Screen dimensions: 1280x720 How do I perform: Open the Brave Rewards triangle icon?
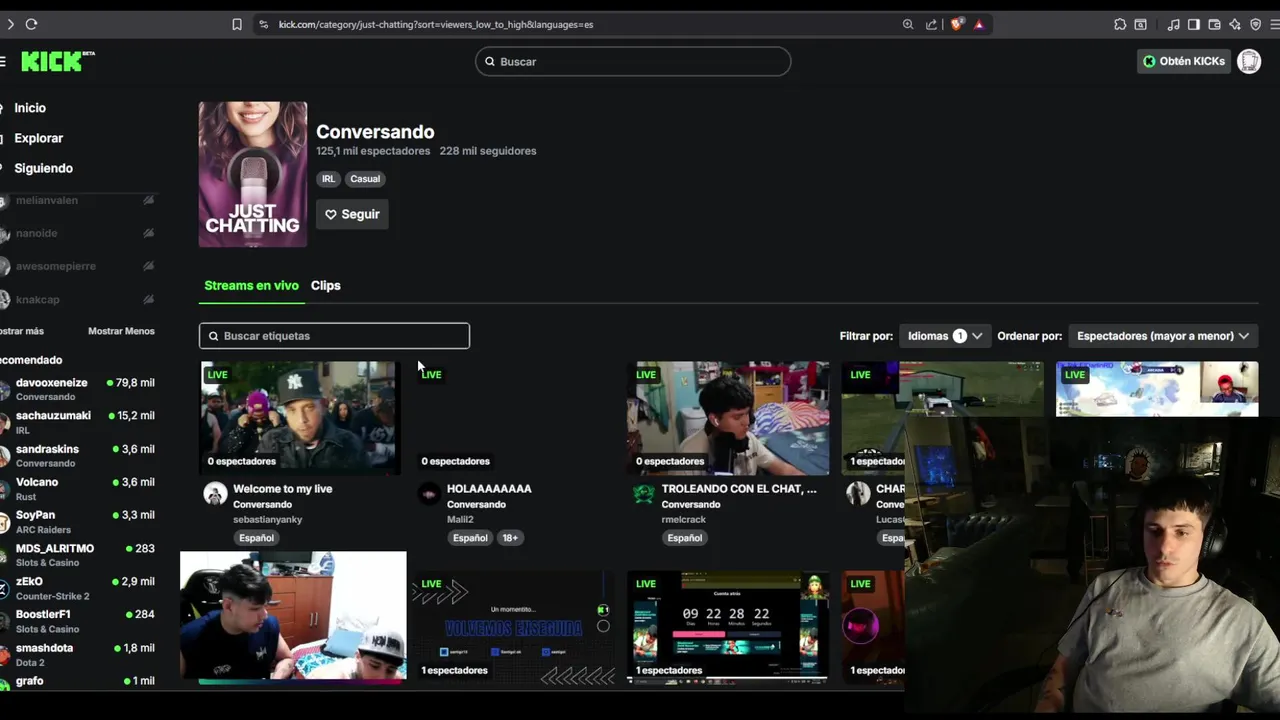[x=979, y=24]
